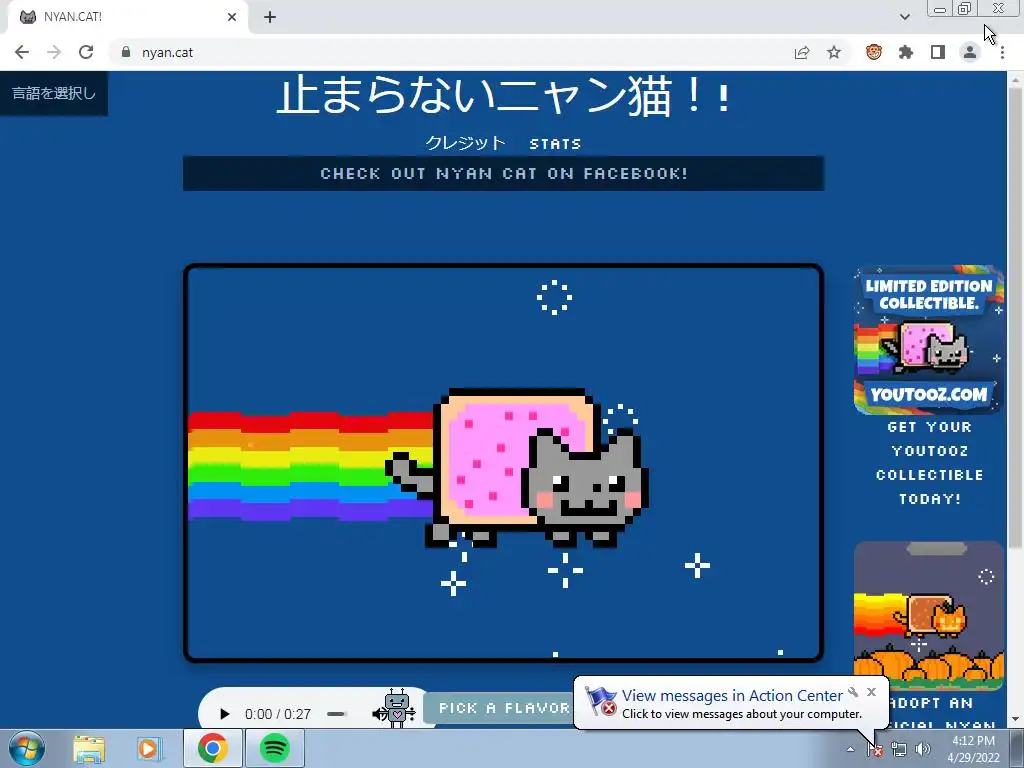1024x768 pixels.
Task: Bookmark the page with the star icon
Action: (834, 52)
